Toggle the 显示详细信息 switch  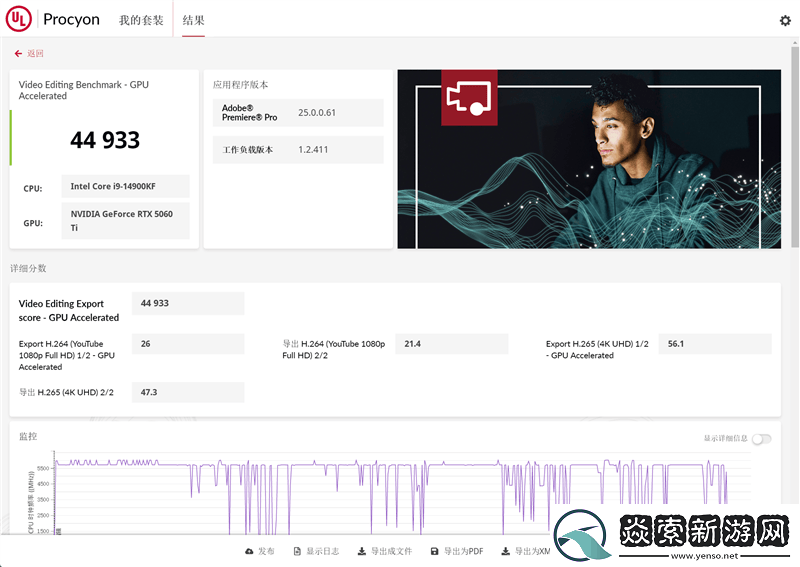tap(761, 439)
